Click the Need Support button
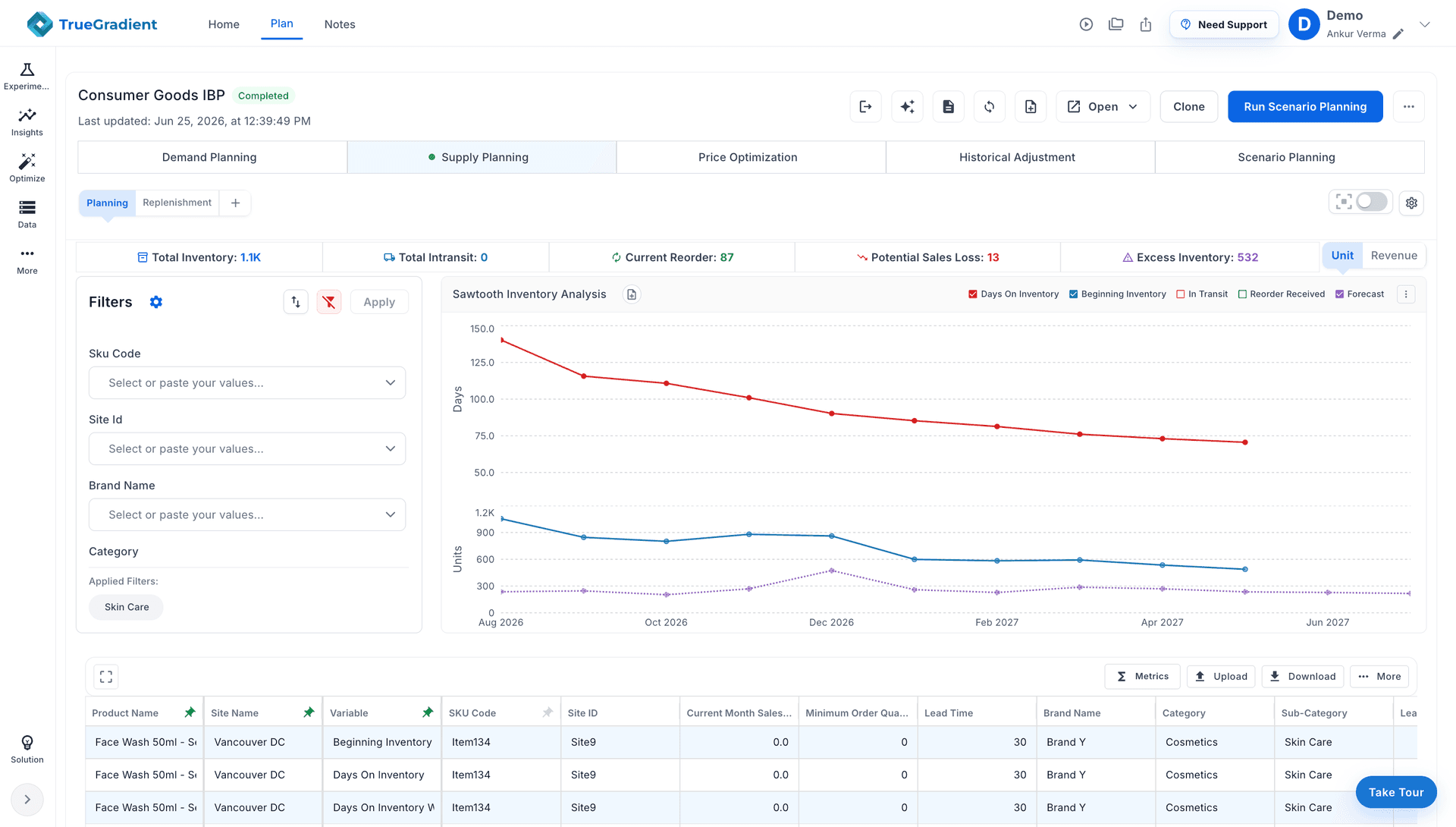The image size is (1456, 827). click(1224, 24)
